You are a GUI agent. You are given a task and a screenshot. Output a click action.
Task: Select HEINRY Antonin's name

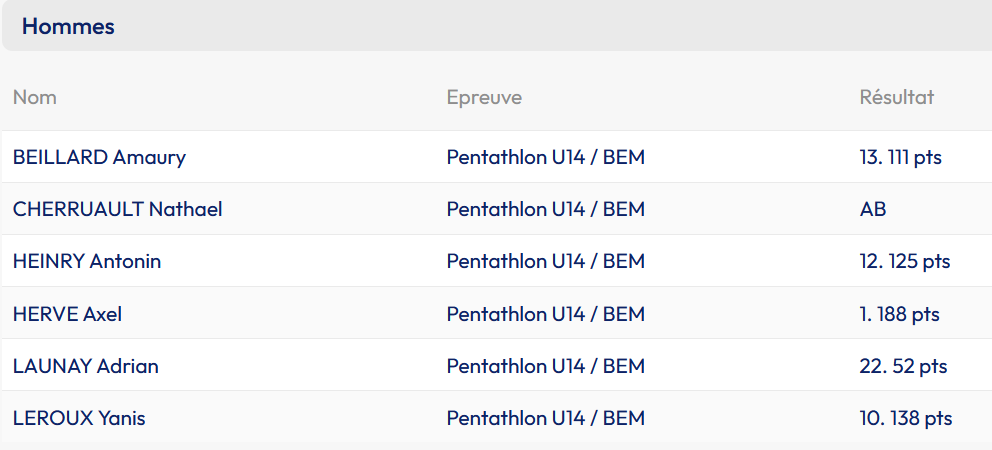click(87, 261)
